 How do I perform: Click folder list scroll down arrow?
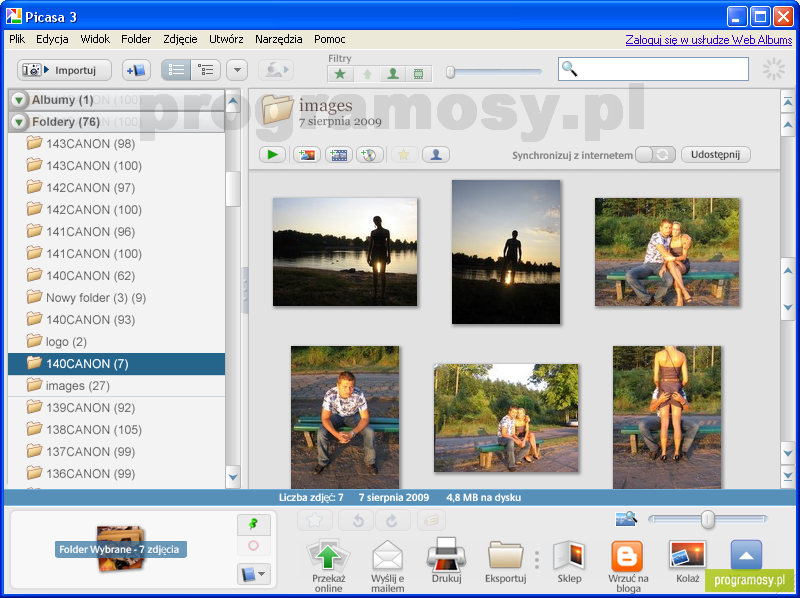[233, 477]
